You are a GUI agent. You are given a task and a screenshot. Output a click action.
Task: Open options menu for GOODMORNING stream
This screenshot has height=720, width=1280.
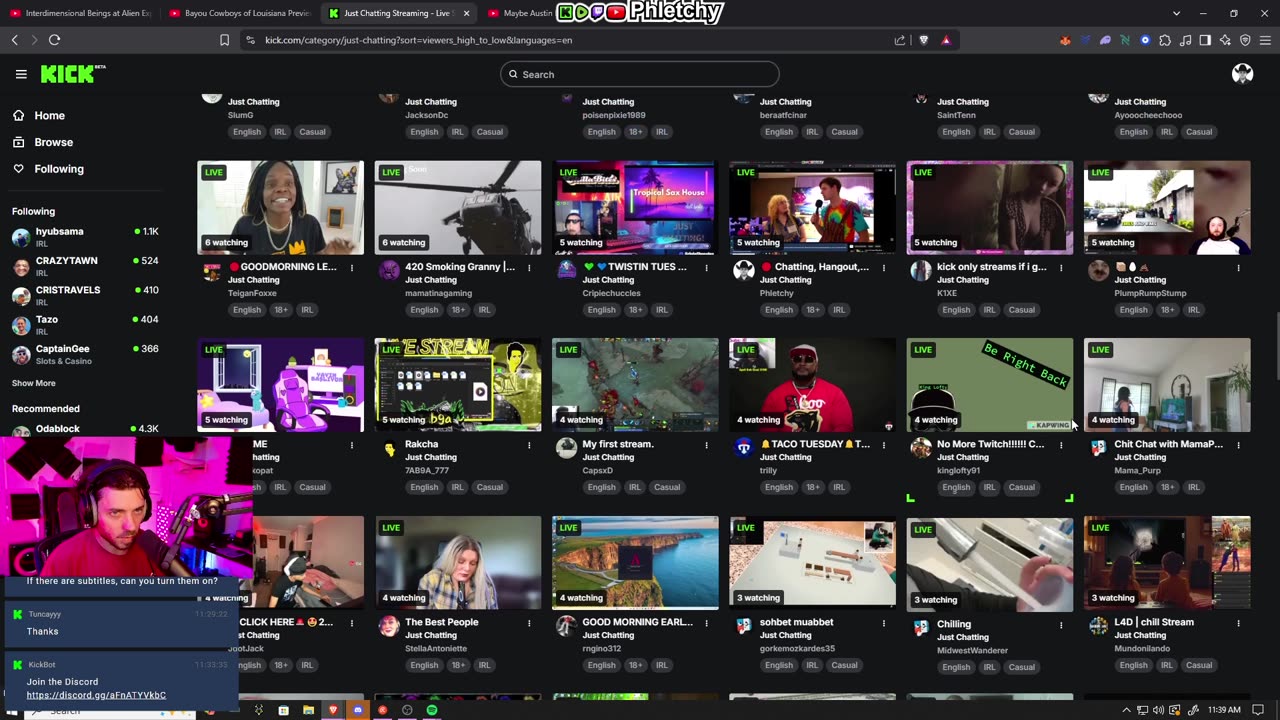[352, 268]
